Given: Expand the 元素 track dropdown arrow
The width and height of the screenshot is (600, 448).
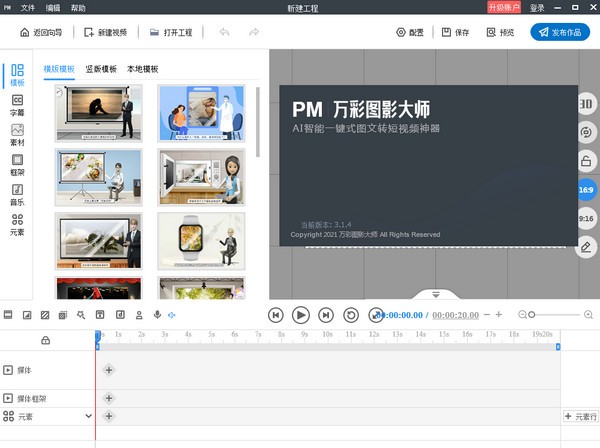Looking at the screenshot, I should pyautogui.click(x=88, y=415).
